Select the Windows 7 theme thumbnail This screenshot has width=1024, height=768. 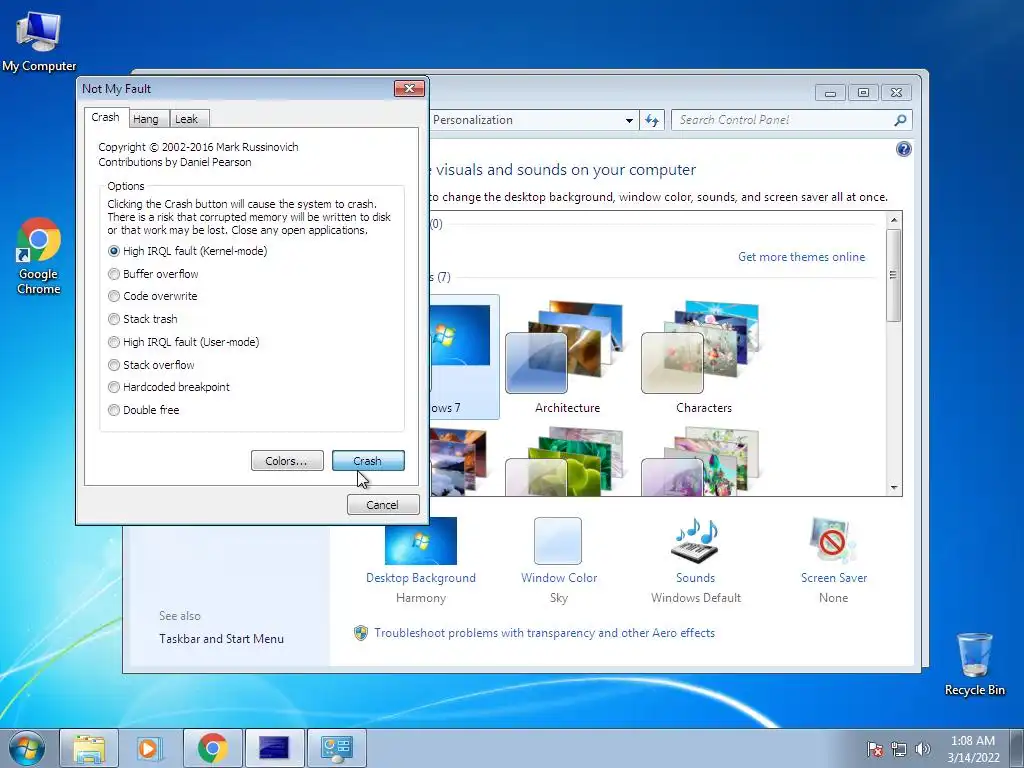[x=463, y=357]
